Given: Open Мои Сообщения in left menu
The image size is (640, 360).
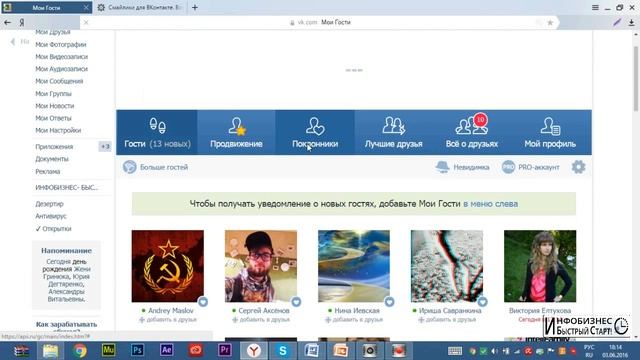Looking at the screenshot, I should [x=59, y=81].
